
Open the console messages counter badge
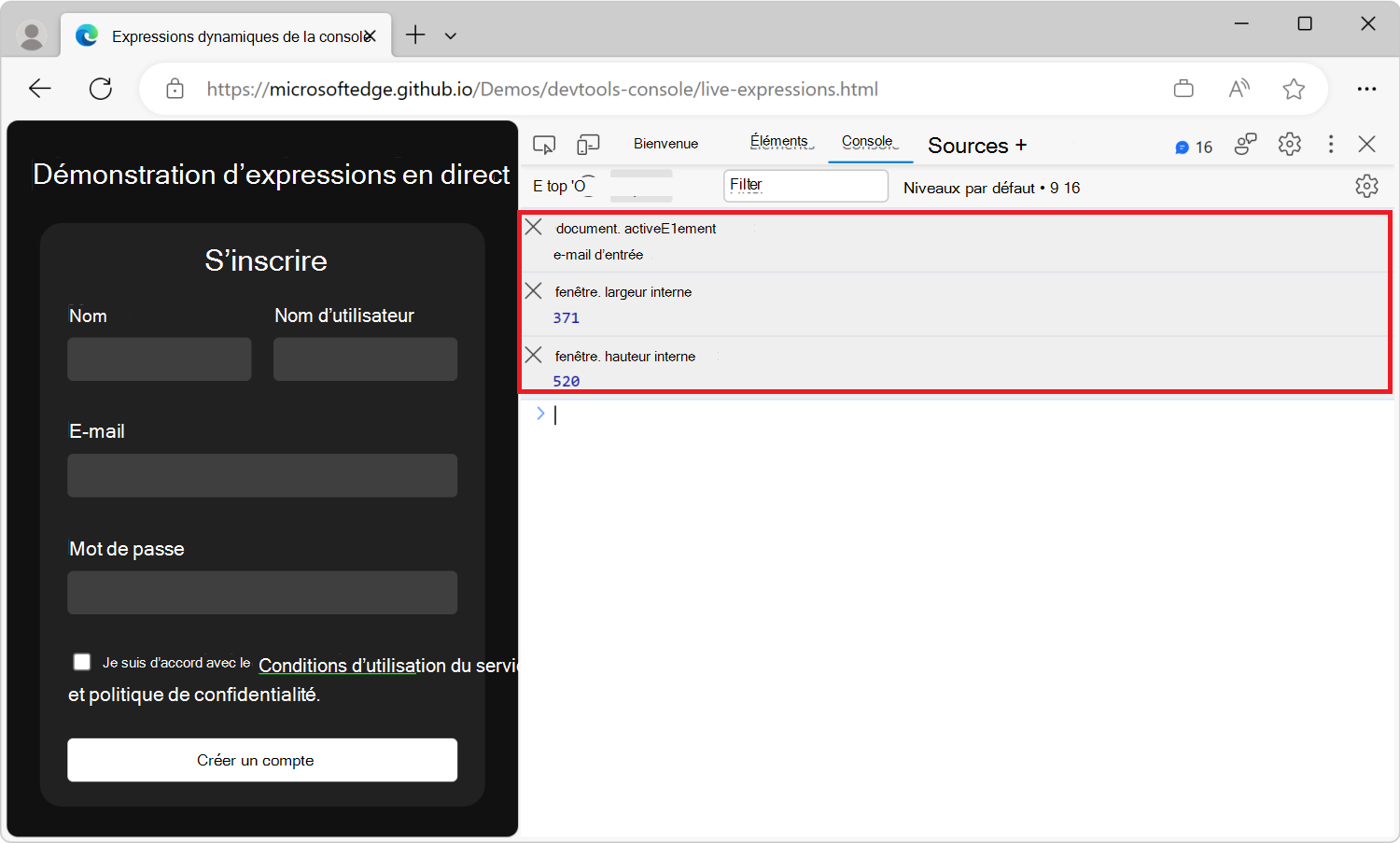1194,146
